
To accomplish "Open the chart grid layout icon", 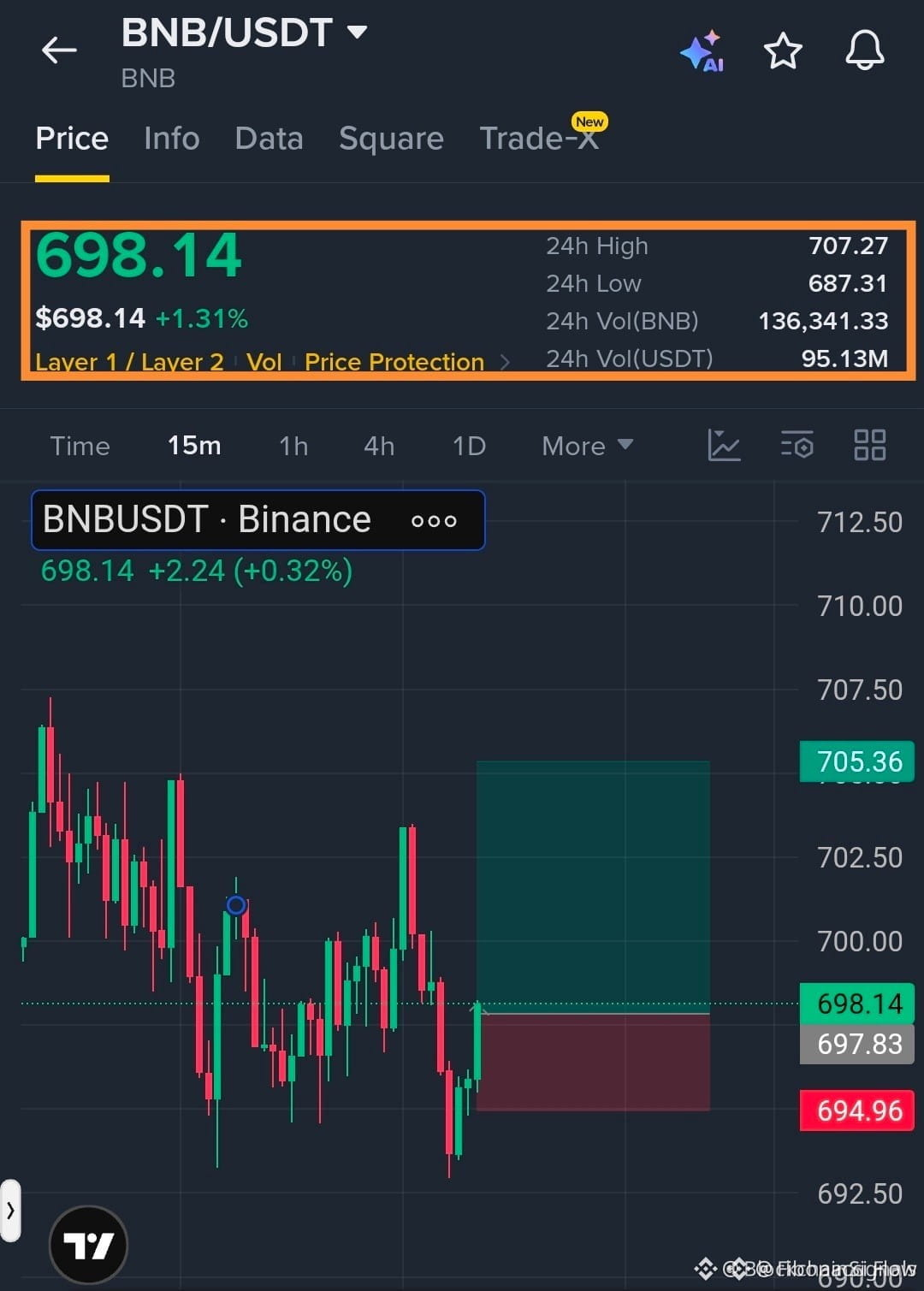I will [870, 445].
